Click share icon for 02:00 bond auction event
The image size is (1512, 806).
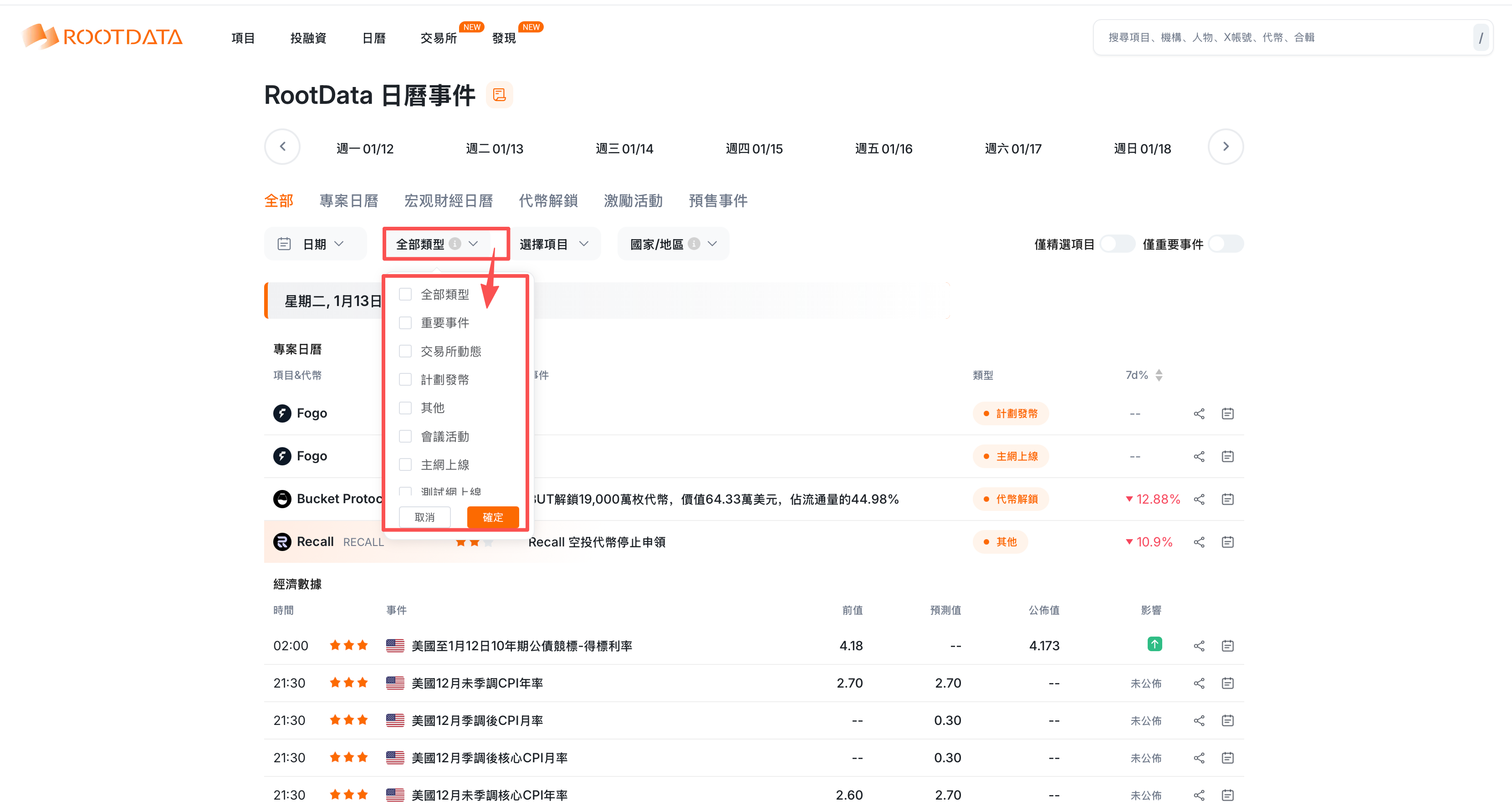[1199, 646]
